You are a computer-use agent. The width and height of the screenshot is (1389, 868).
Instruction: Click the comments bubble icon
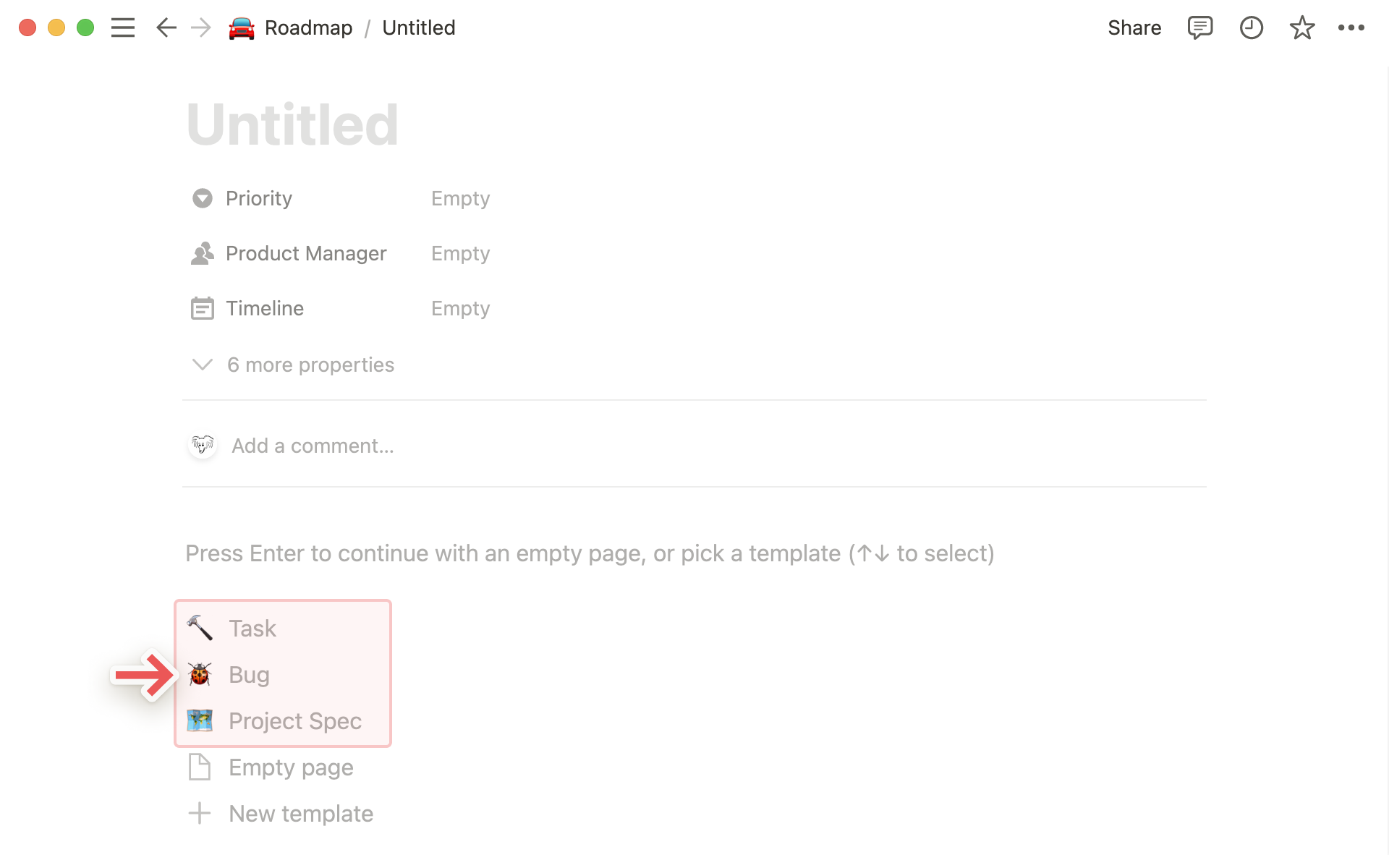[x=1197, y=28]
